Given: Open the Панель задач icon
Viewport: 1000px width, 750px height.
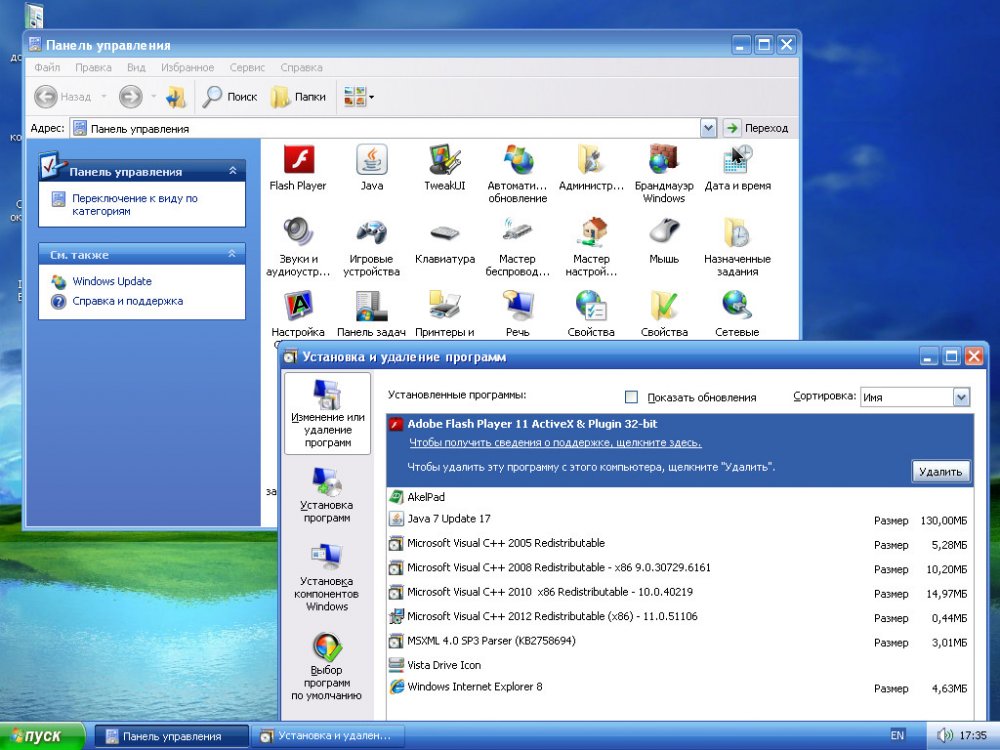Looking at the screenshot, I should (x=371, y=314).
